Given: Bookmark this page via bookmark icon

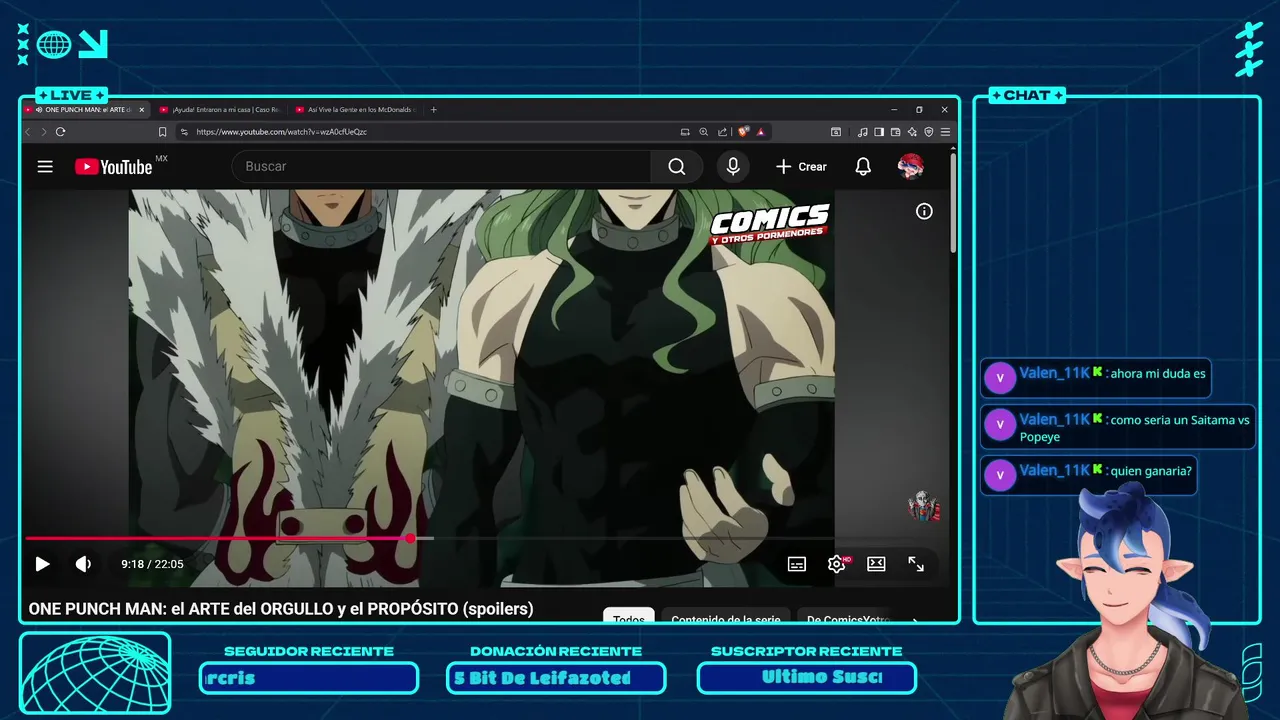Looking at the screenshot, I should [x=163, y=132].
